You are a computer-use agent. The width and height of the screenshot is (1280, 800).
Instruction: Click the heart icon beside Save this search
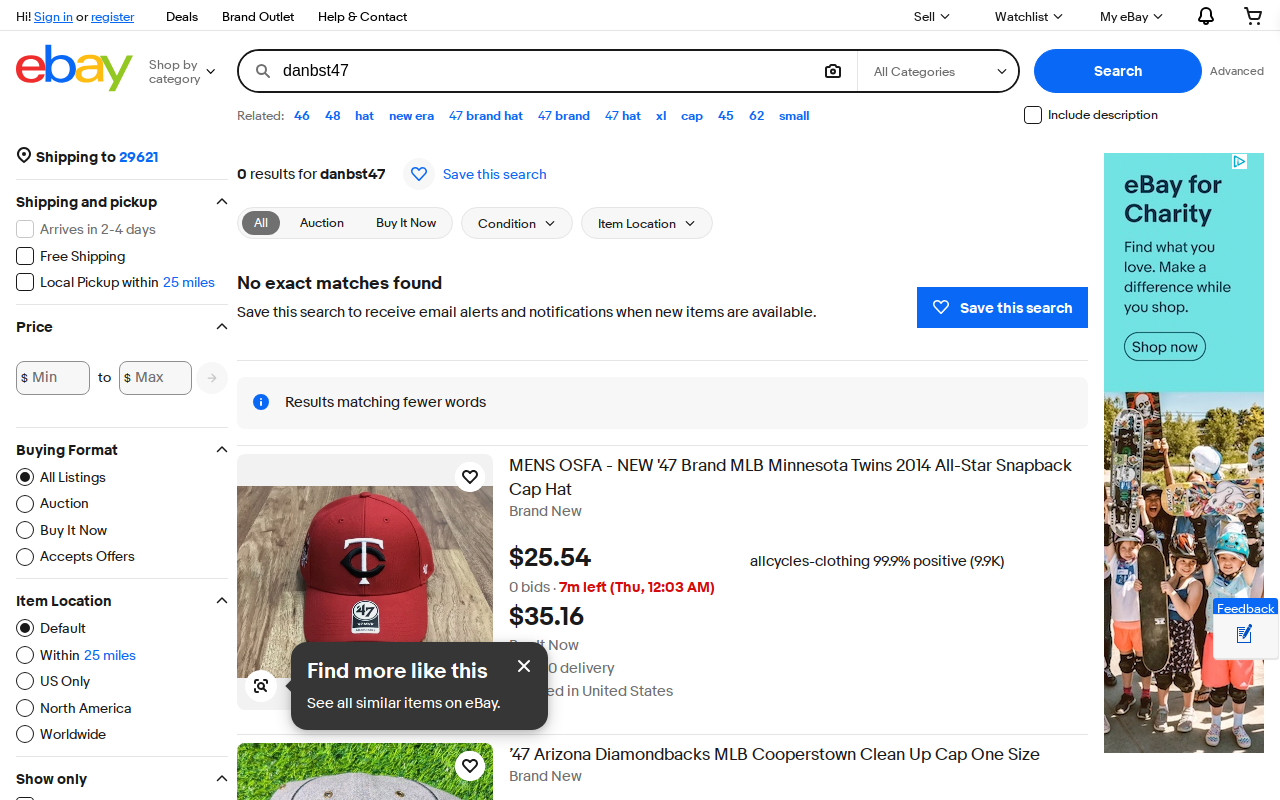pos(419,174)
